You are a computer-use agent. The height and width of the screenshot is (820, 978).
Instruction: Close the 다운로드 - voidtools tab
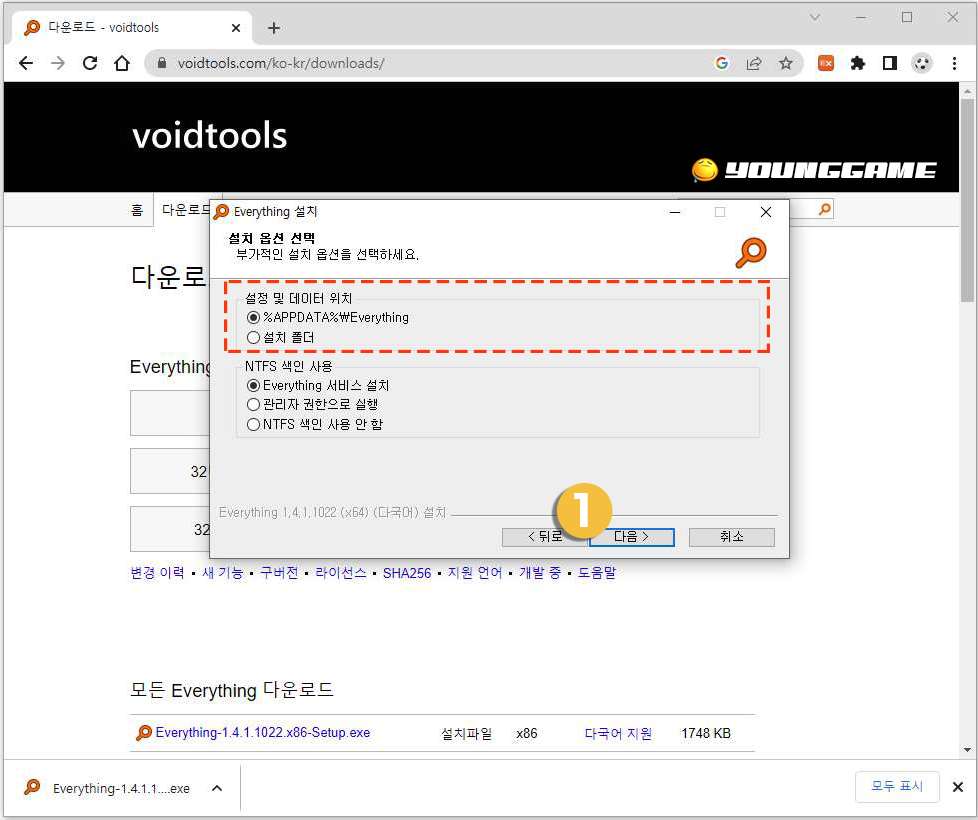point(236,28)
